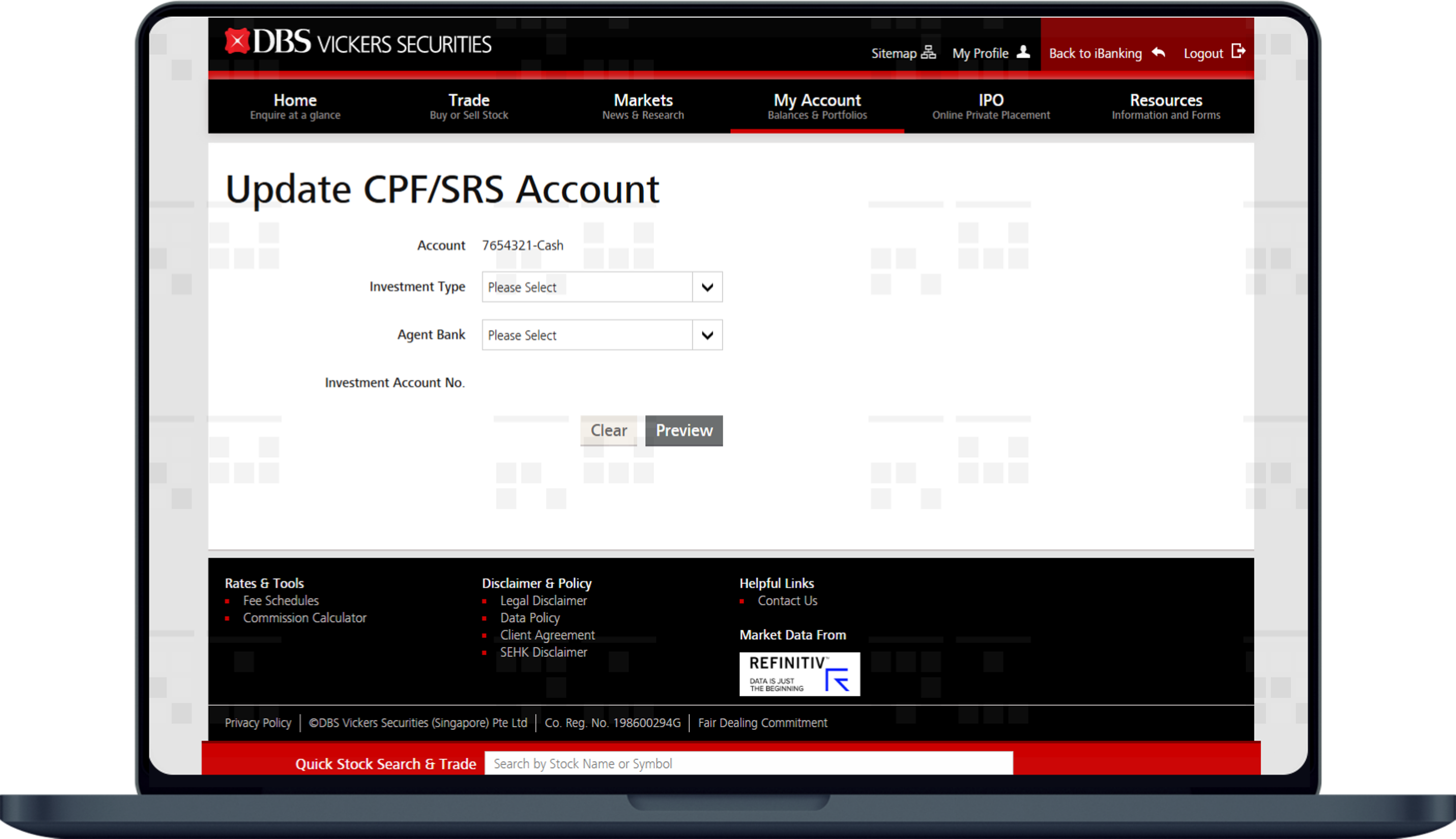
Task: Open the My Account menu
Action: point(817,106)
